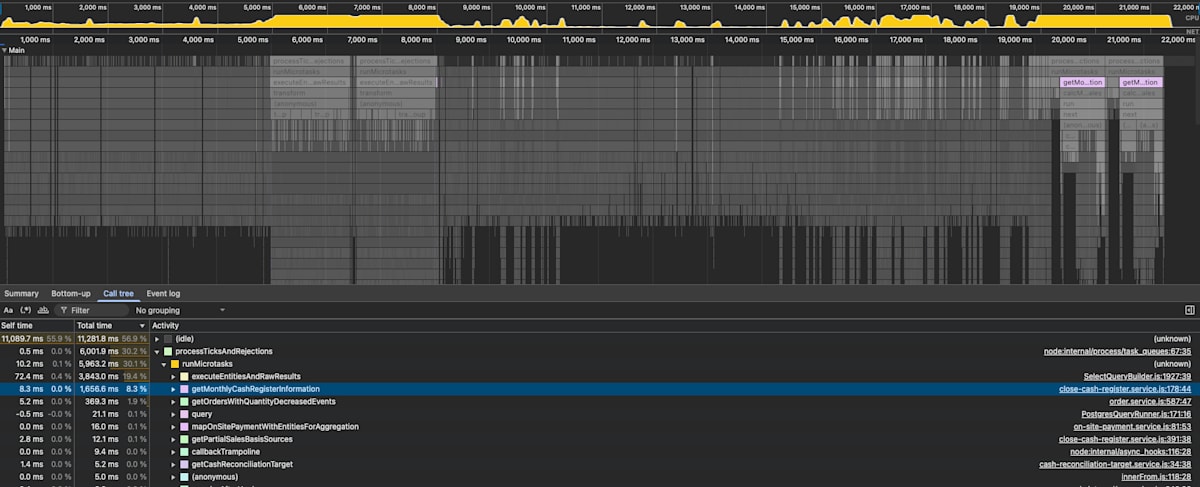Open the on-site-payment.service.js:81:53 link
Viewport: 1200px width, 487px height.
pyautogui.click(x=1132, y=426)
